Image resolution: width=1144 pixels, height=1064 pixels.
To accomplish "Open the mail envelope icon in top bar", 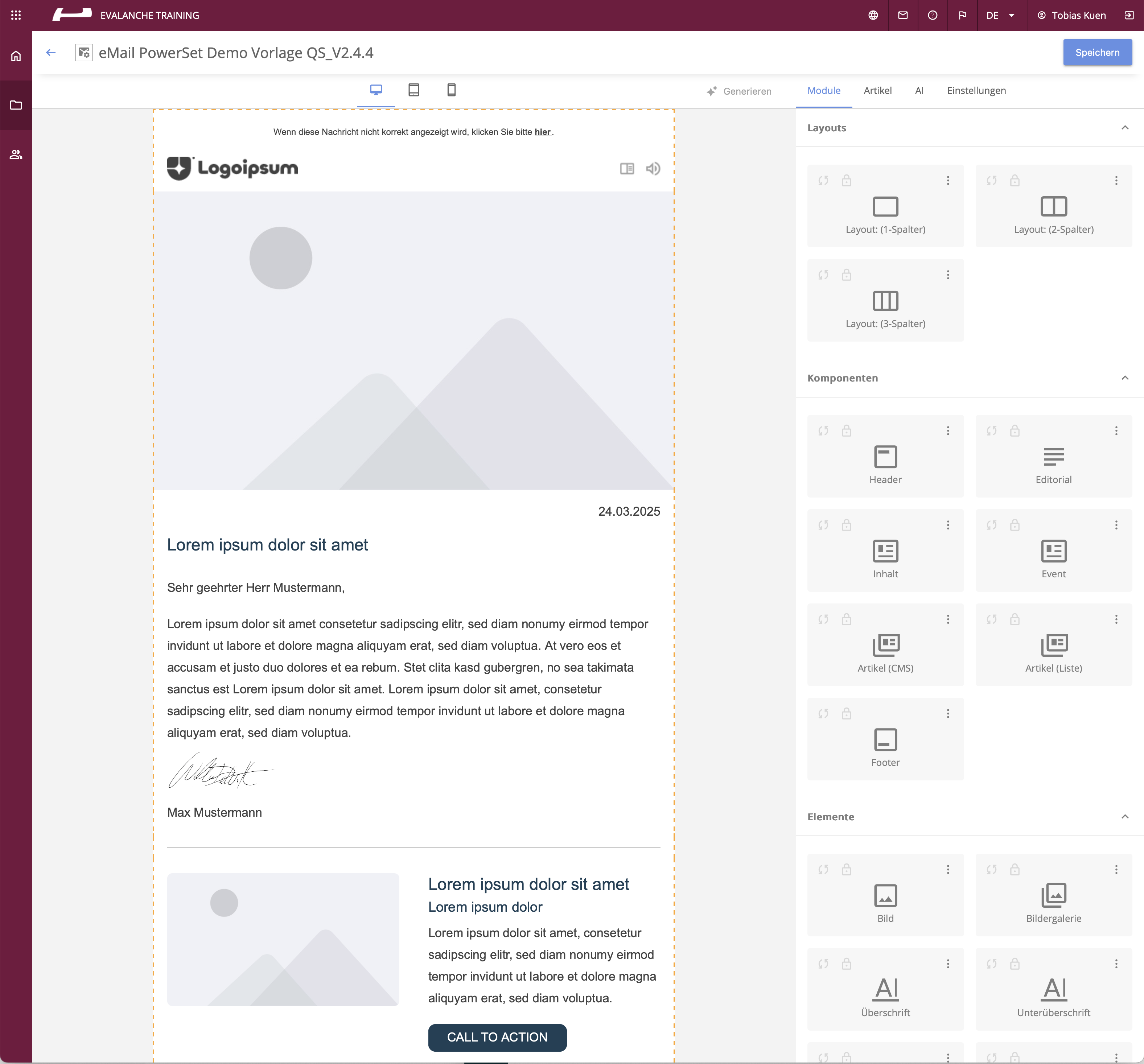I will 903,16.
